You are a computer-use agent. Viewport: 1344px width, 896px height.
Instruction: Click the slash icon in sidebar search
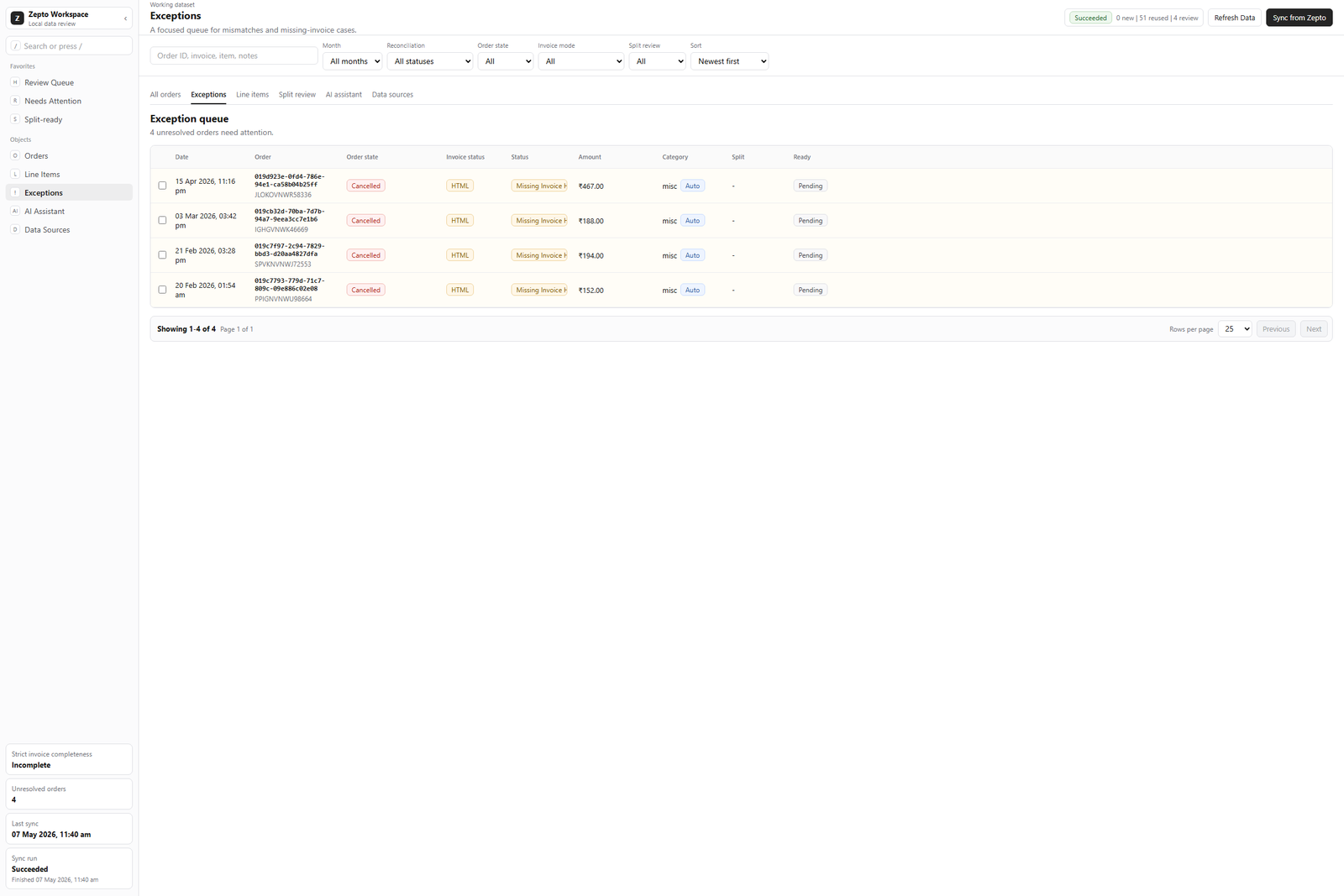tap(16, 46)
